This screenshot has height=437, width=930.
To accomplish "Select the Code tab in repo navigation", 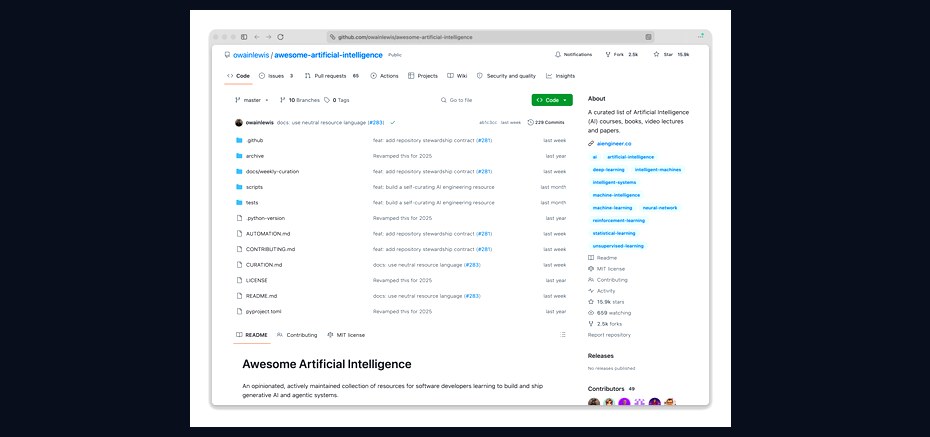I will [238, 76].
